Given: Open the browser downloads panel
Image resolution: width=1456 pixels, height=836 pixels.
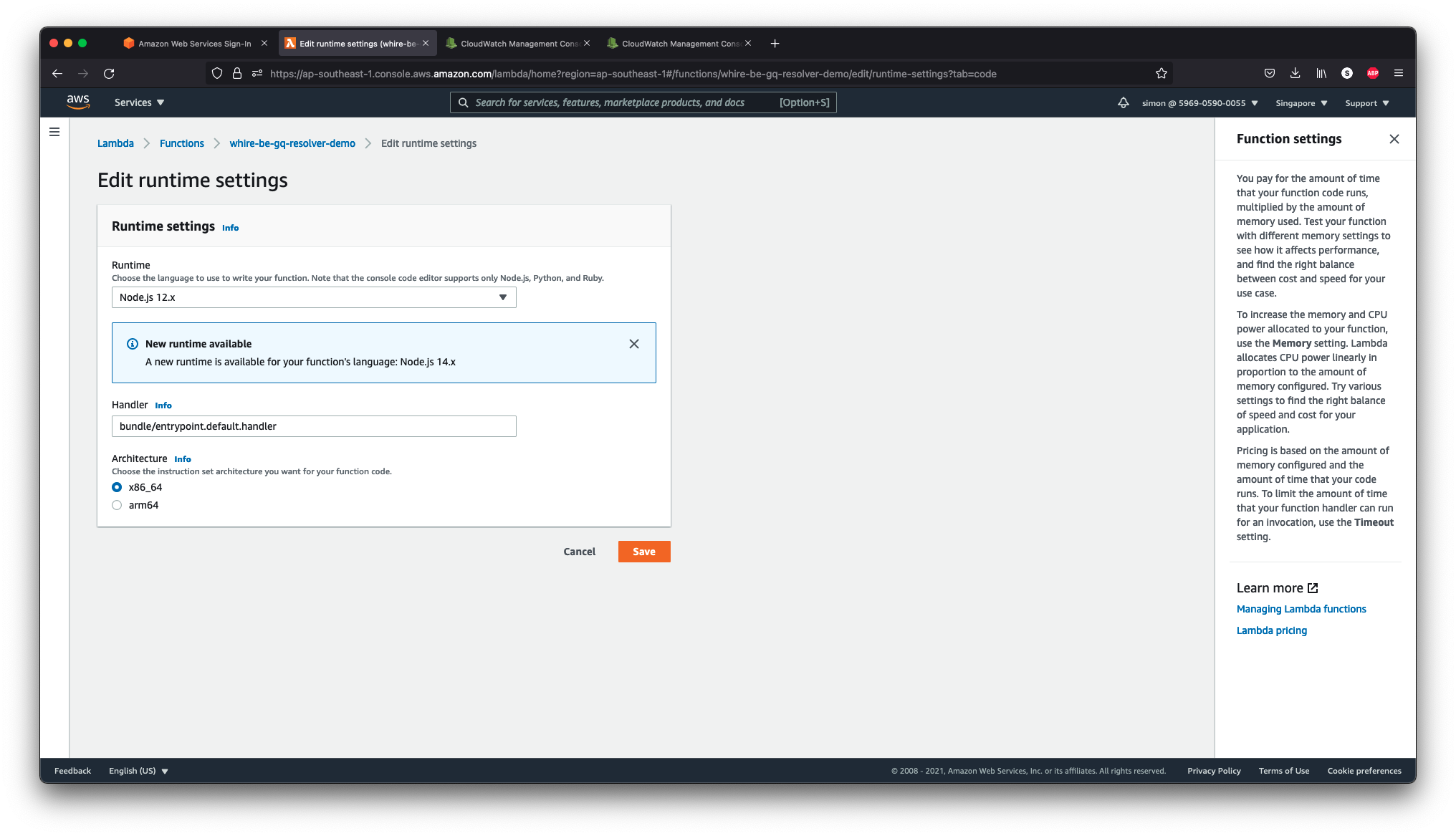Looking at the screenshot, I should (1295, 73).
